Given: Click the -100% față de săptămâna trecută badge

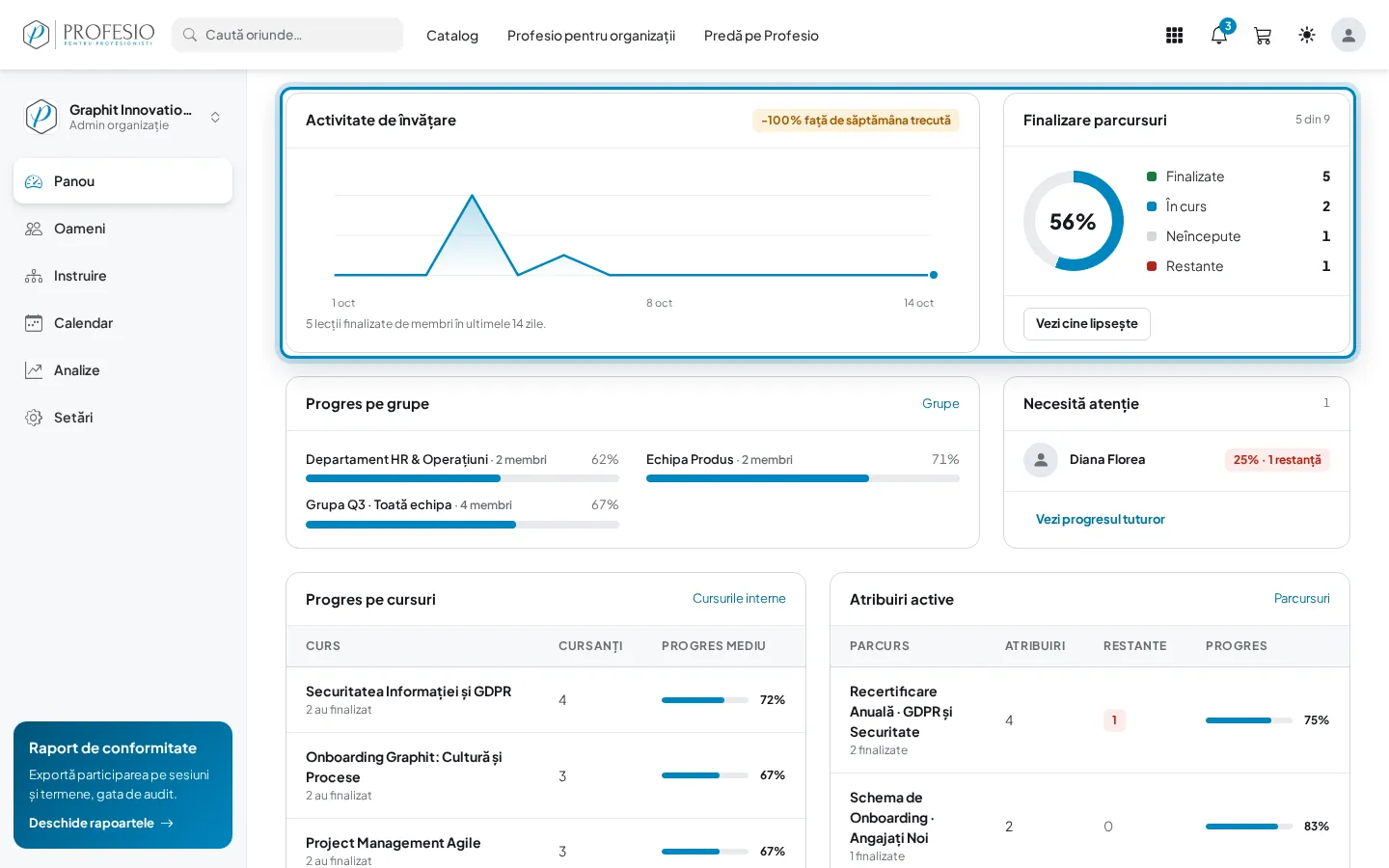Looking at the screenshot, I should [x=856, y=121].
